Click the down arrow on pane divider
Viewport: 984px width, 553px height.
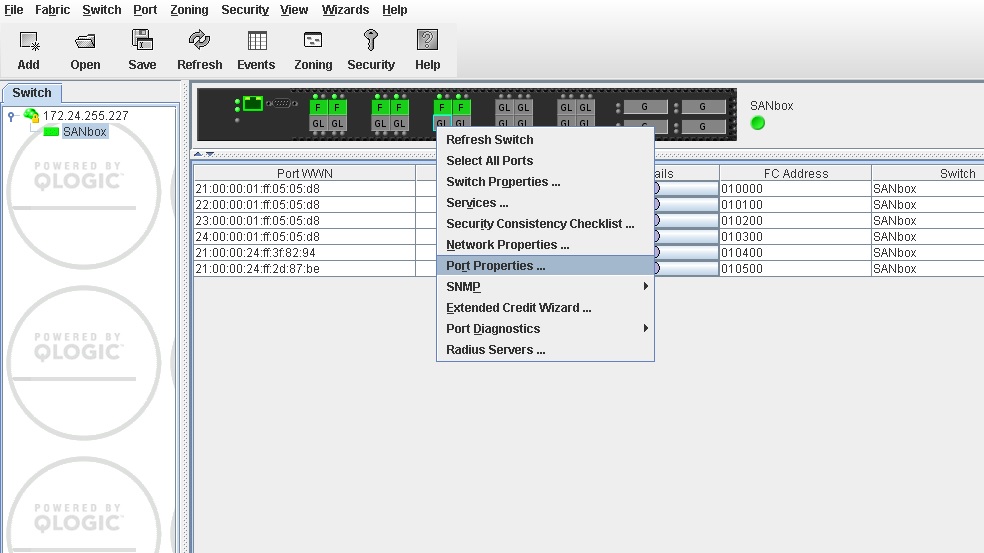point(210,154)
